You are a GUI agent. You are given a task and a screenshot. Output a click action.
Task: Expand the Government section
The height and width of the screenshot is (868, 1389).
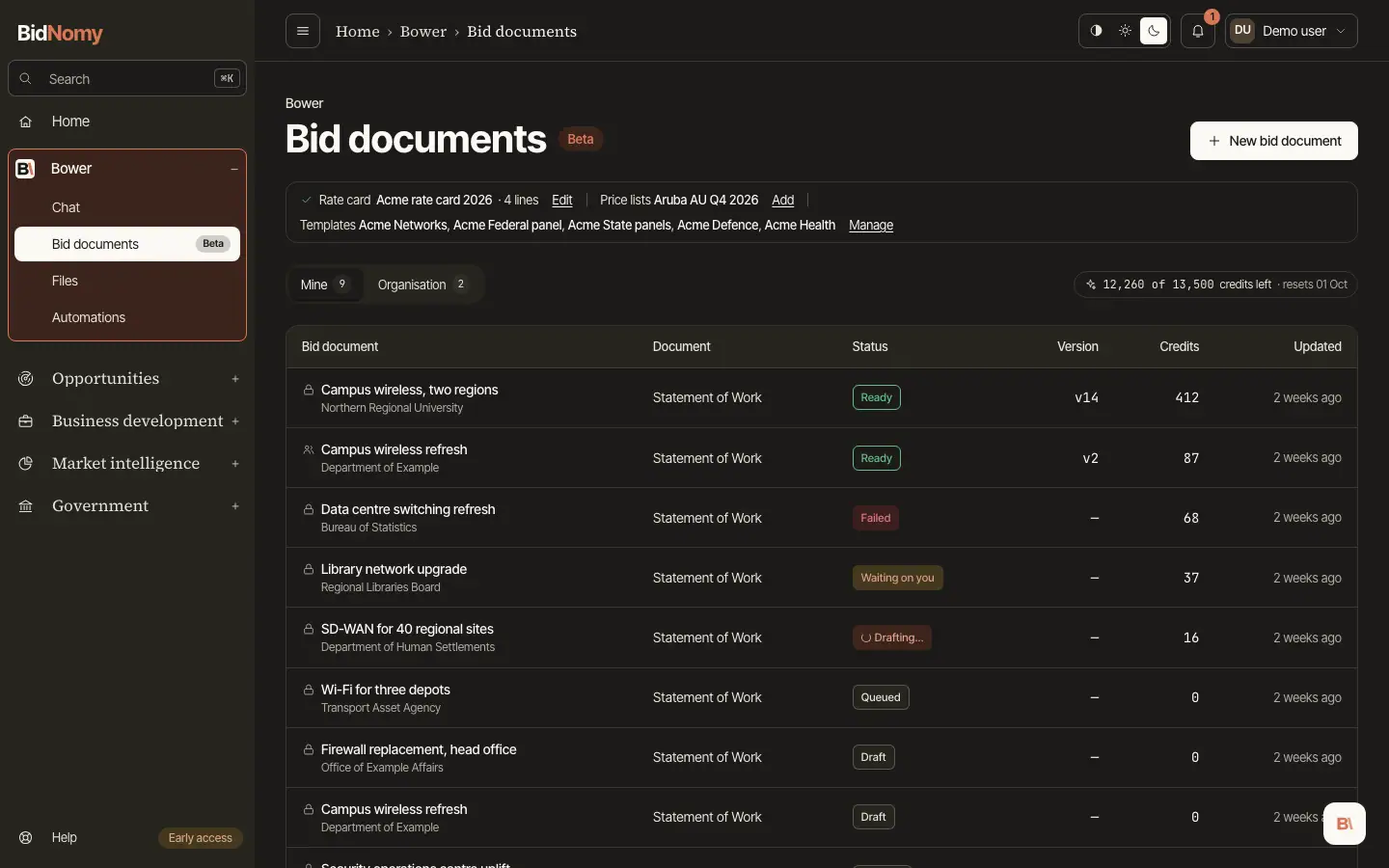click(x=234, y=506)
